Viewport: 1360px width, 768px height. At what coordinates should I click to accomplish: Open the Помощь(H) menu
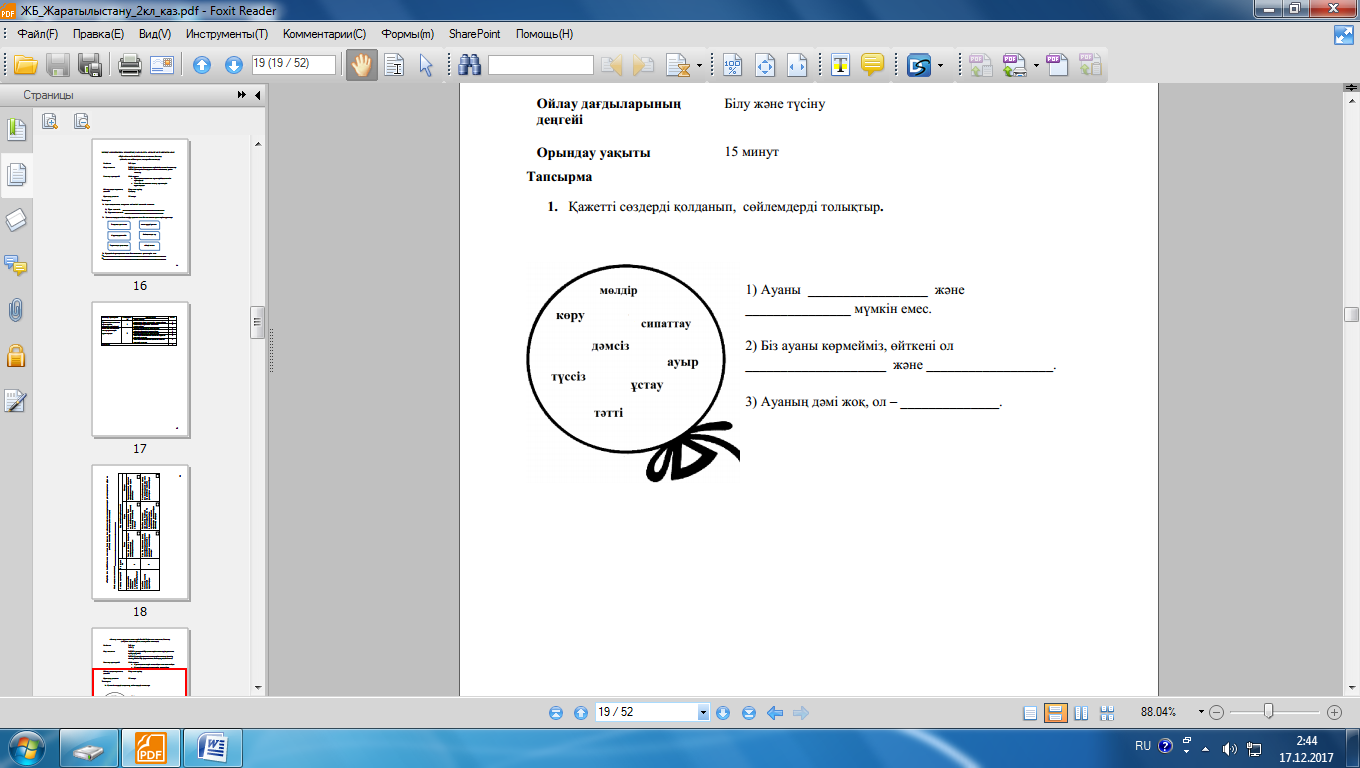click(544, 34)
